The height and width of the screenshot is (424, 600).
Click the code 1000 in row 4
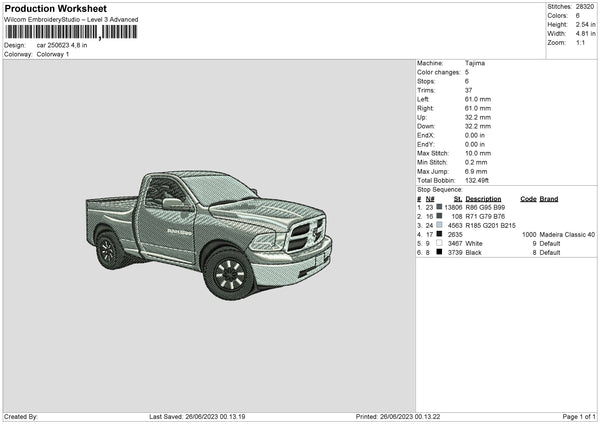coord(529,234)
